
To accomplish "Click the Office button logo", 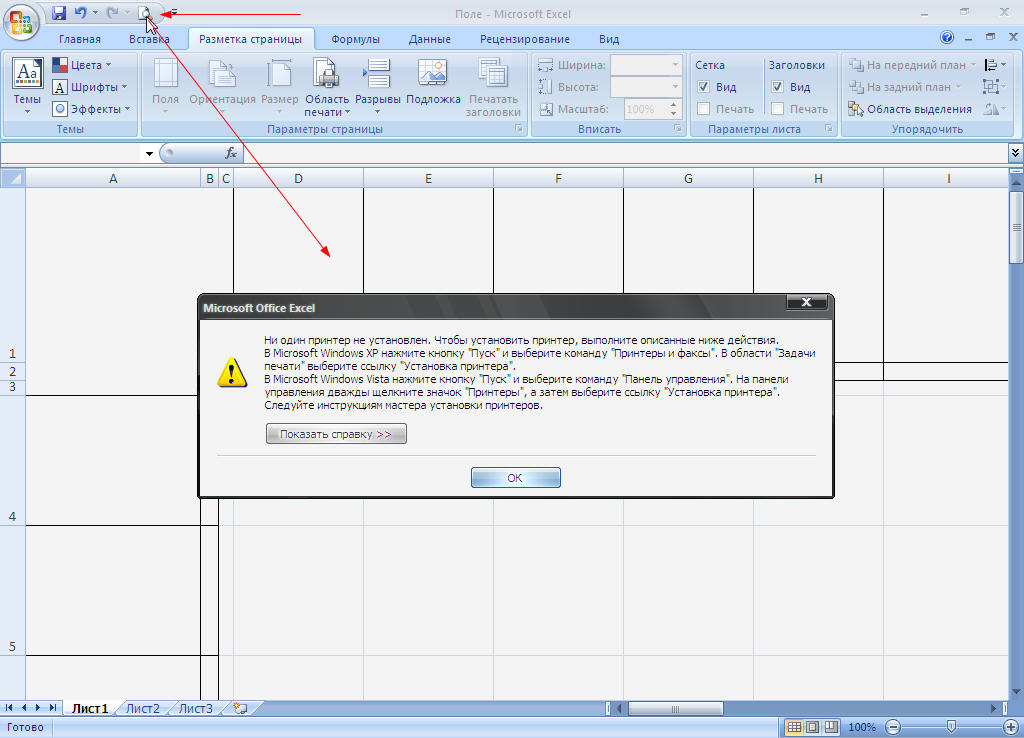I will [x=20, y=21].
